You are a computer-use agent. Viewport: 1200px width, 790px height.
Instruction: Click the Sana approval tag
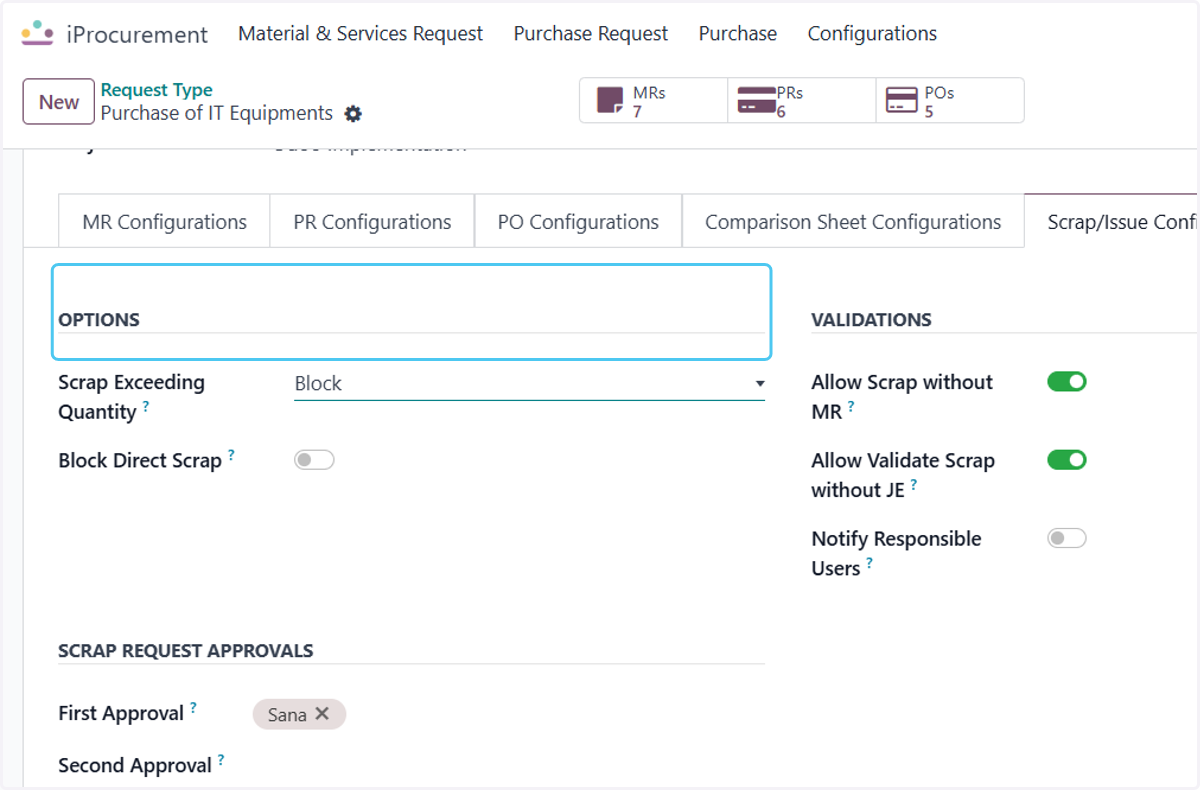coord(299,714)
